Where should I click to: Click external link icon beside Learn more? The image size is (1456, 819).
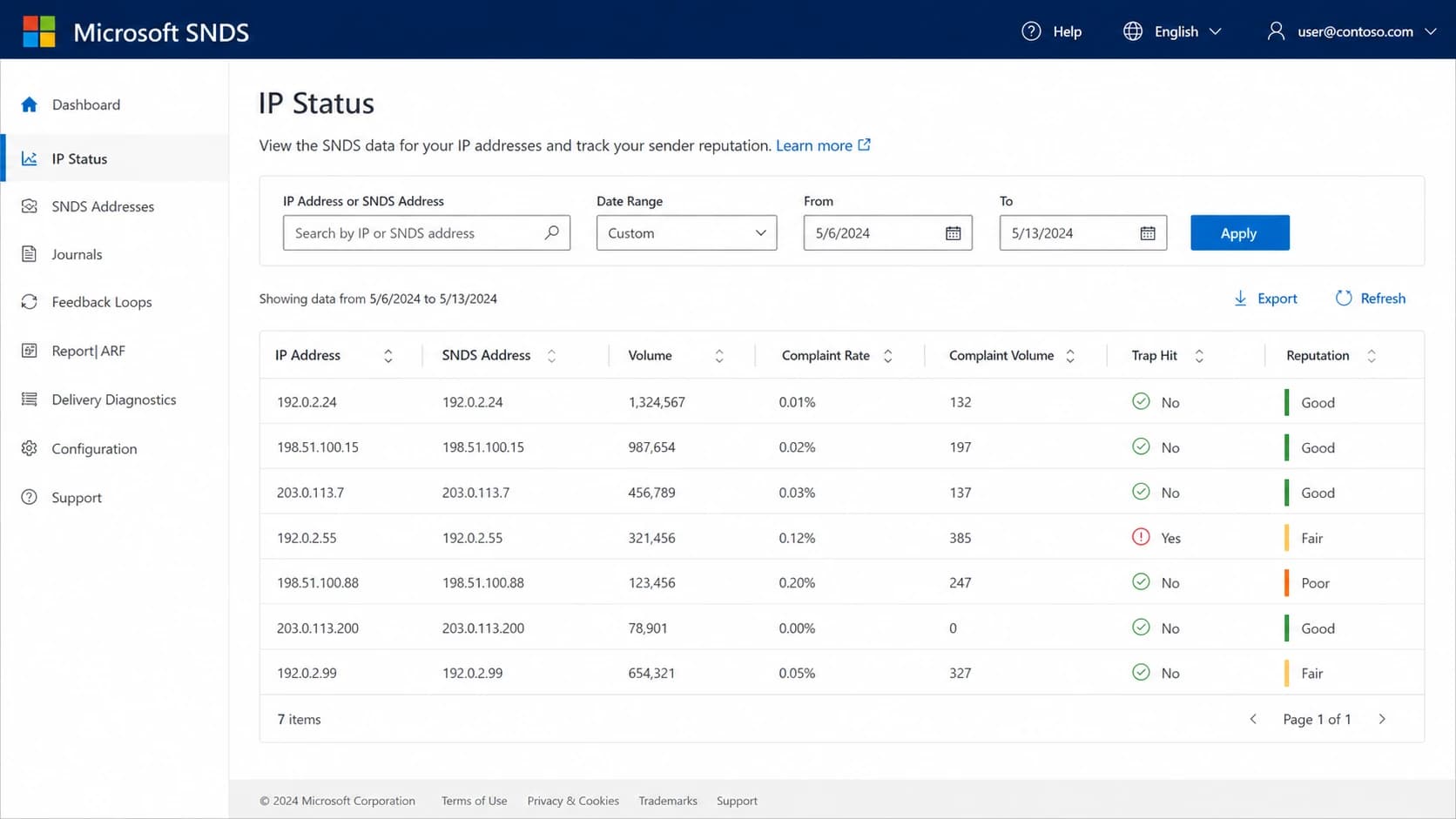[864, 144]
